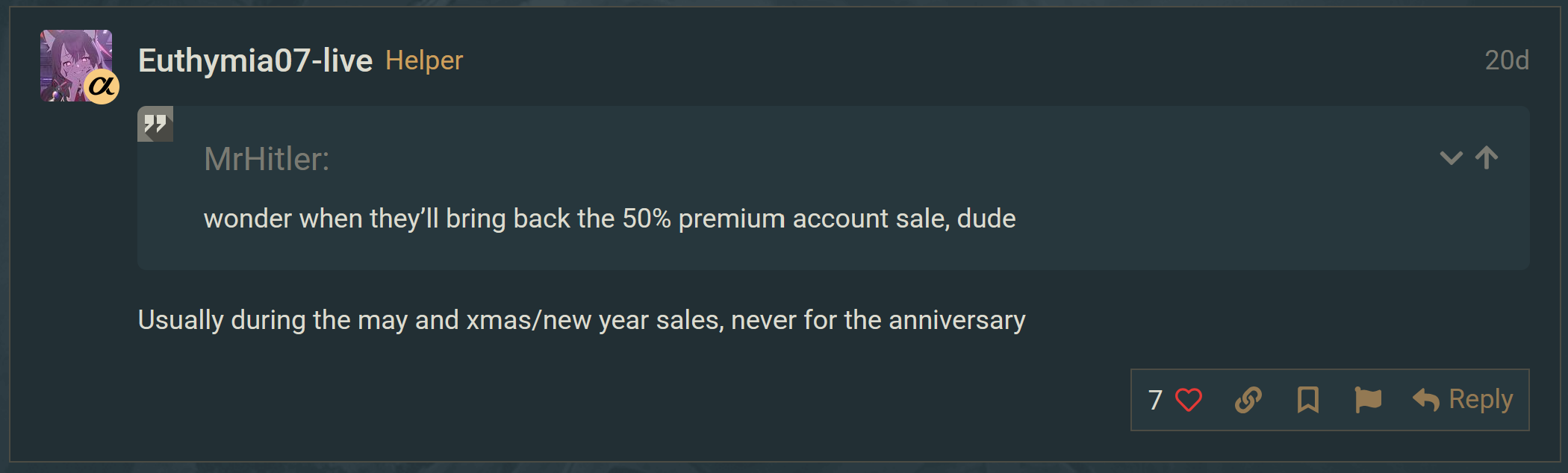
Task: Like the post with the heart icon
Action: tap(1188, 400)
